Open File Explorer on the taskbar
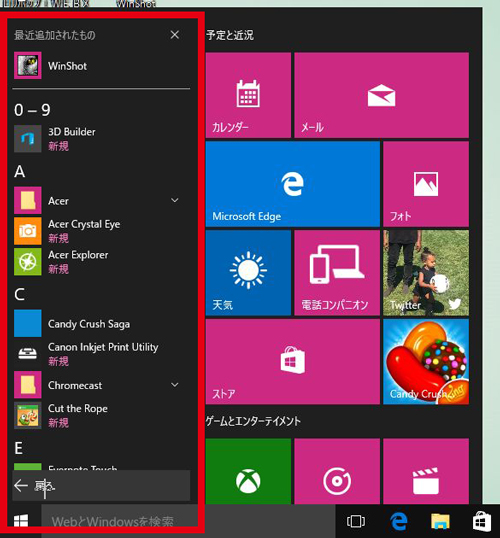500x538 pixels. tap(440, 521)
